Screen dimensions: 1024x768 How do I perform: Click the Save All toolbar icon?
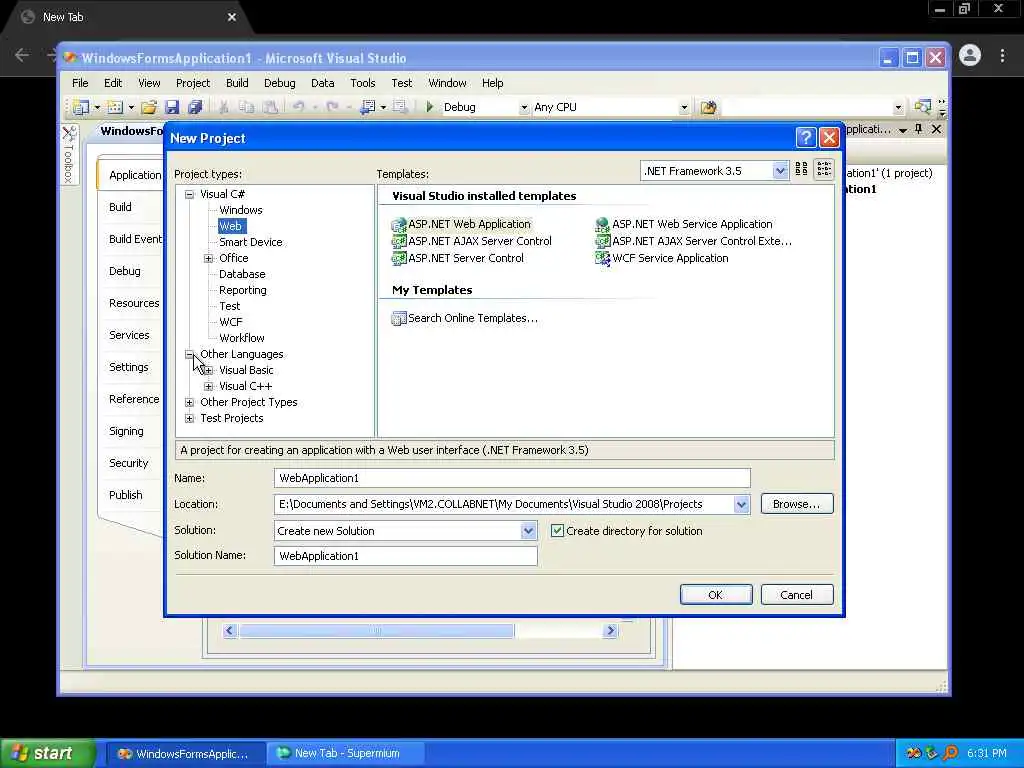(195, 107)
